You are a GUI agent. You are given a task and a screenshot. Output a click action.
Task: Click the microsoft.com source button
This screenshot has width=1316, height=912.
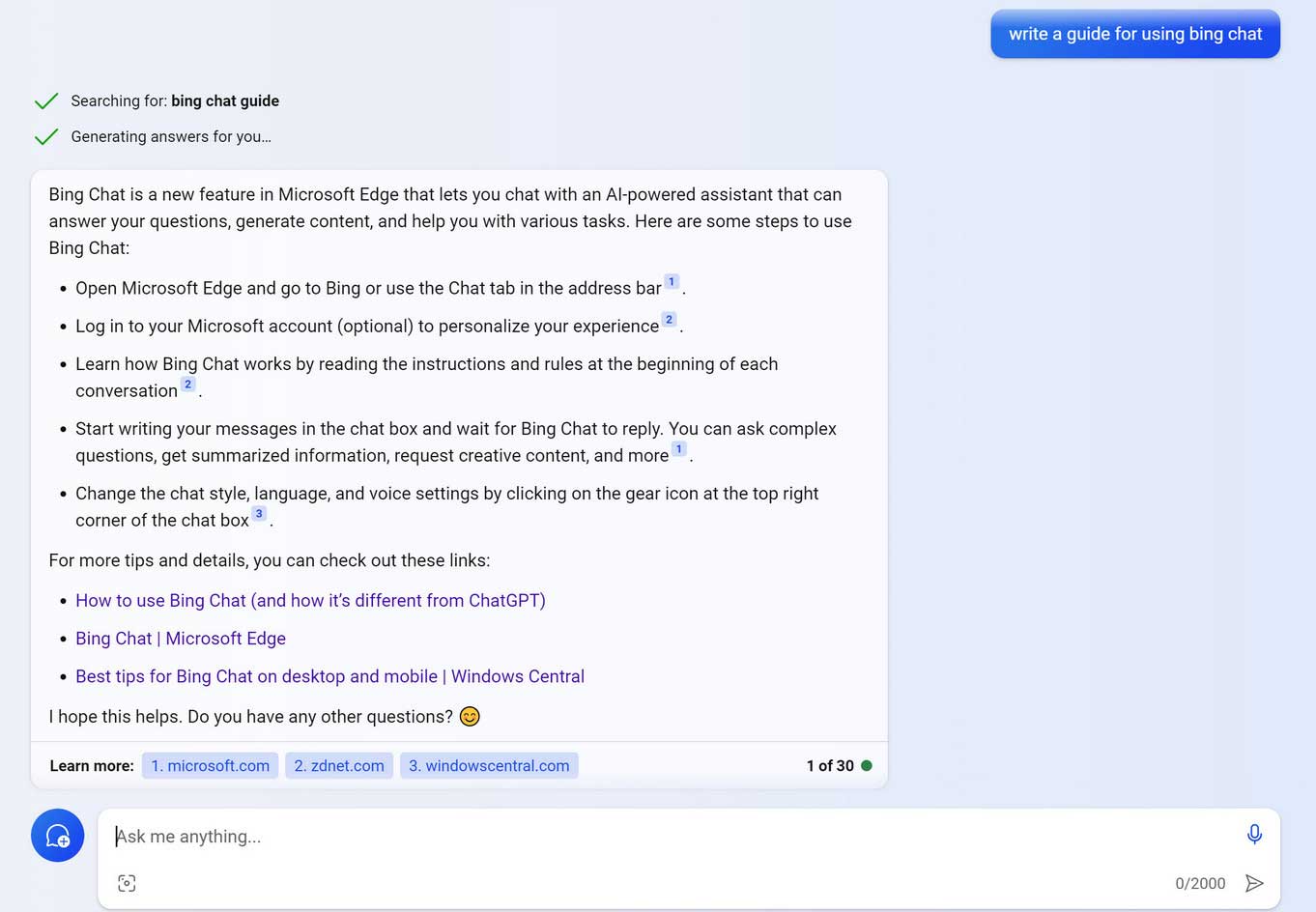(210, 765)
